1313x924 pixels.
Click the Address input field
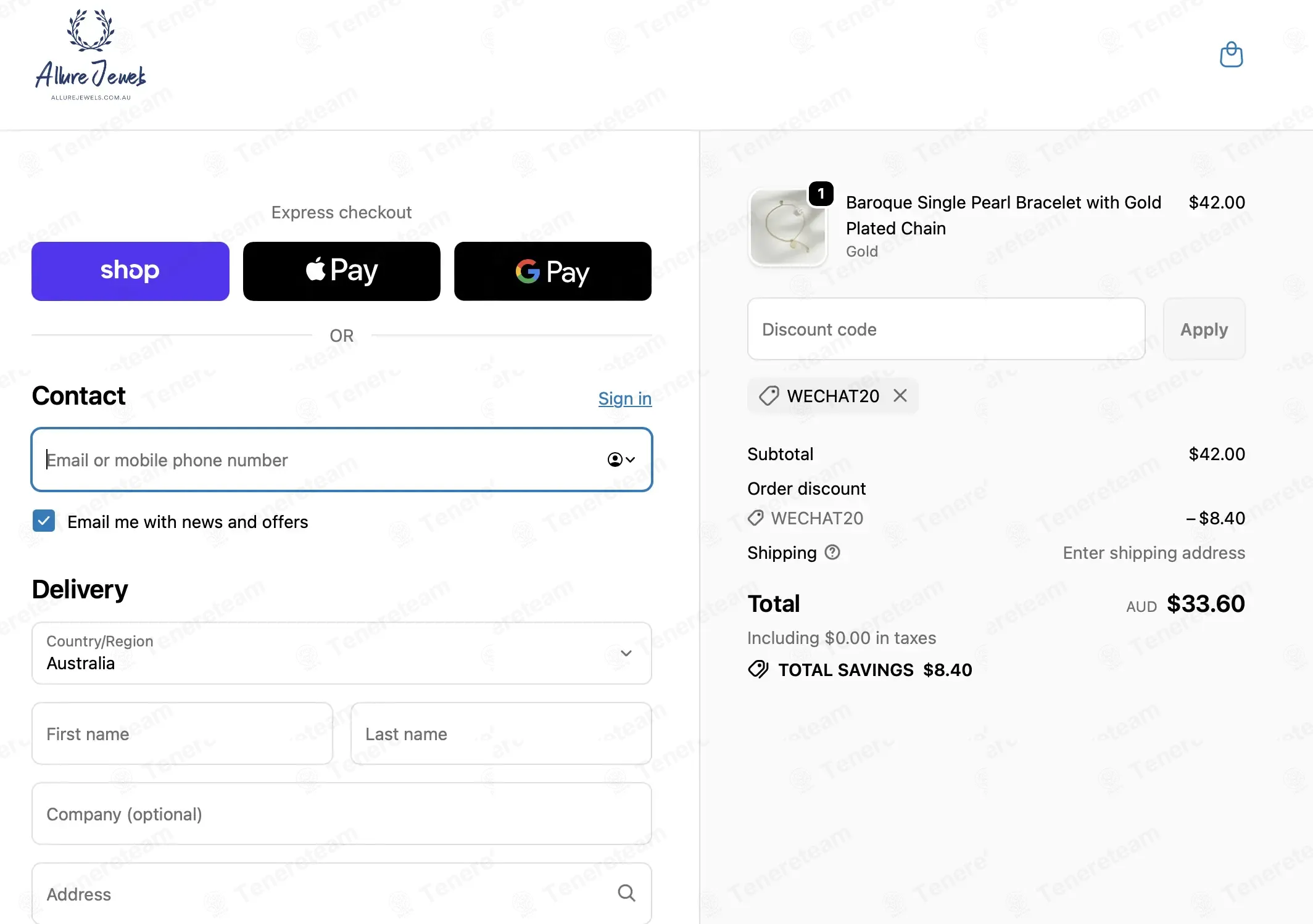tap(342, 894)
